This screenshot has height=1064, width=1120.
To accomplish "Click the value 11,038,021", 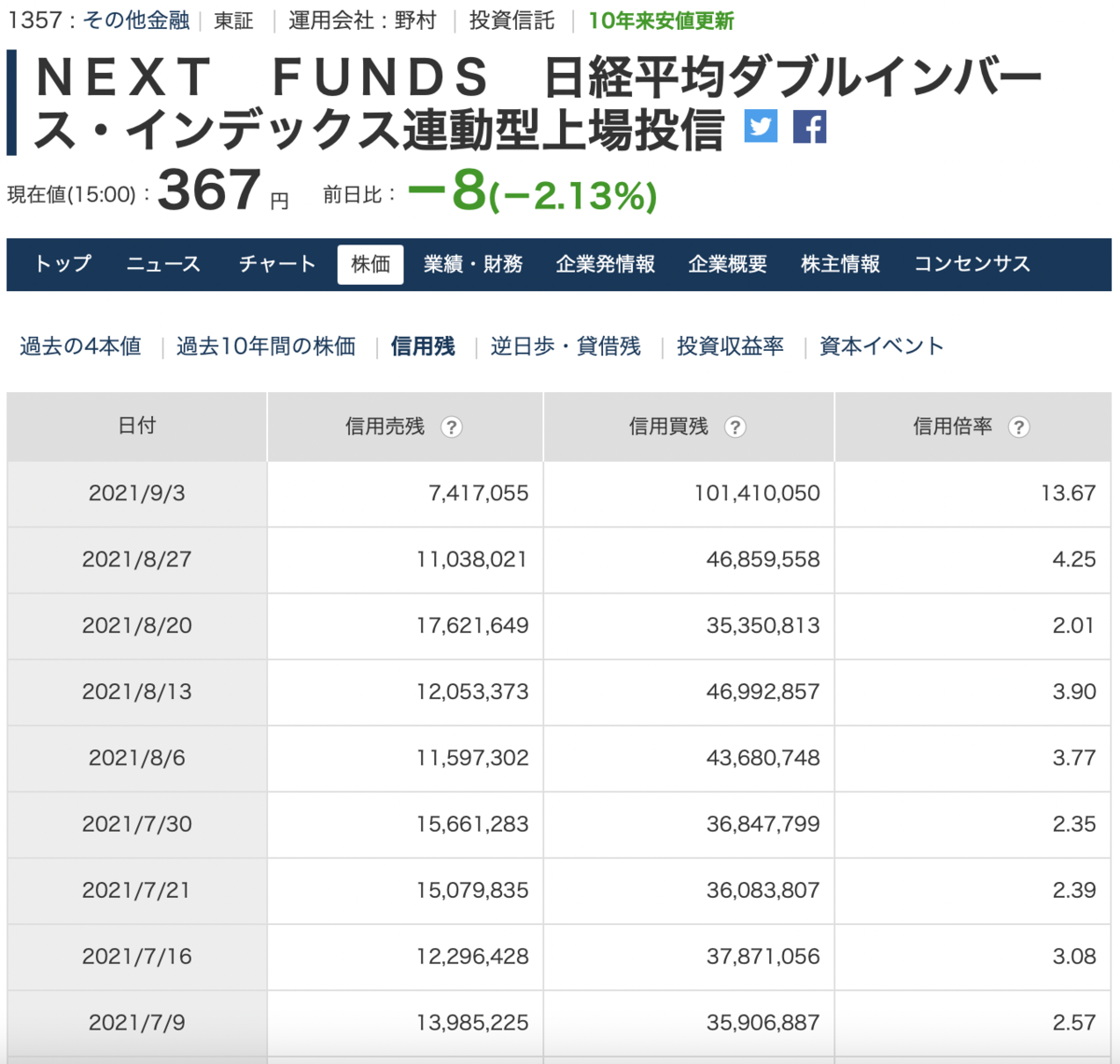I will point(472,560).
